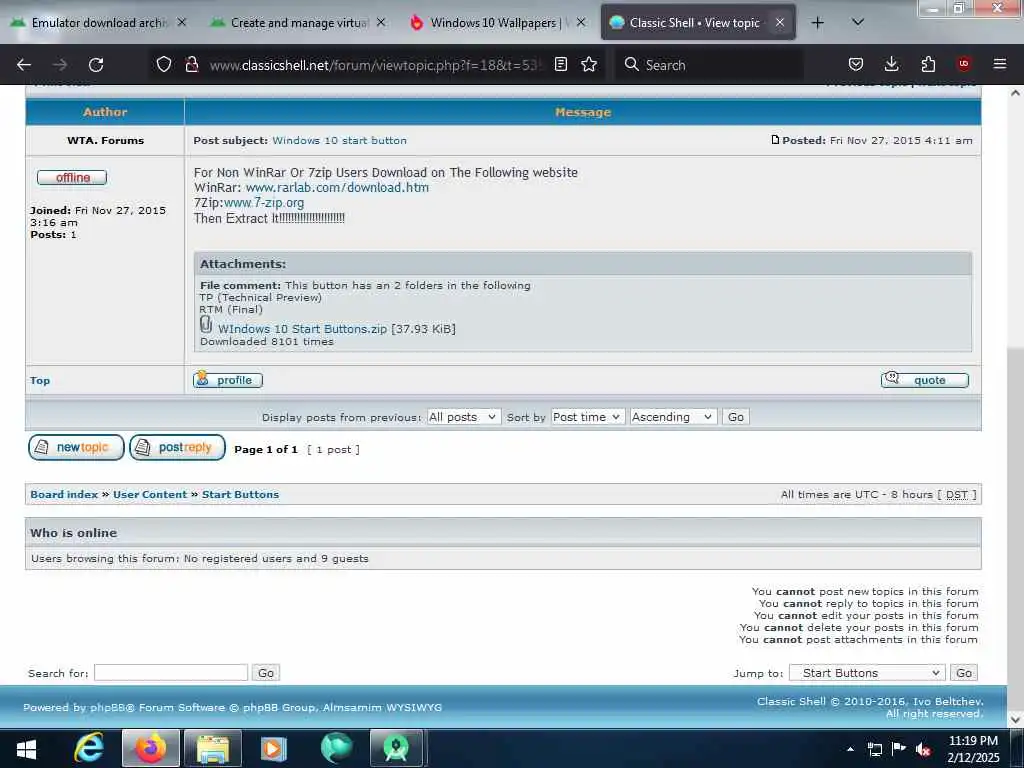List all tabs with the chevron
The image size is (1024, 768).
pos(858,22)
